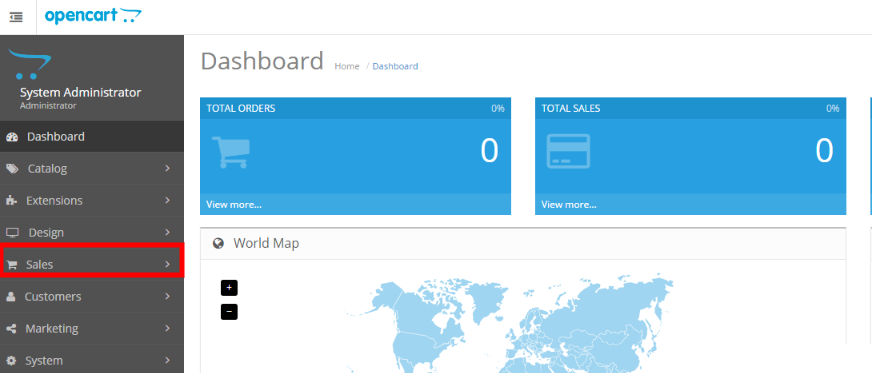Expand the Sales menu chevron
Image resolution: width=872 pixels, height=373 pixels.
click(167, 265)
